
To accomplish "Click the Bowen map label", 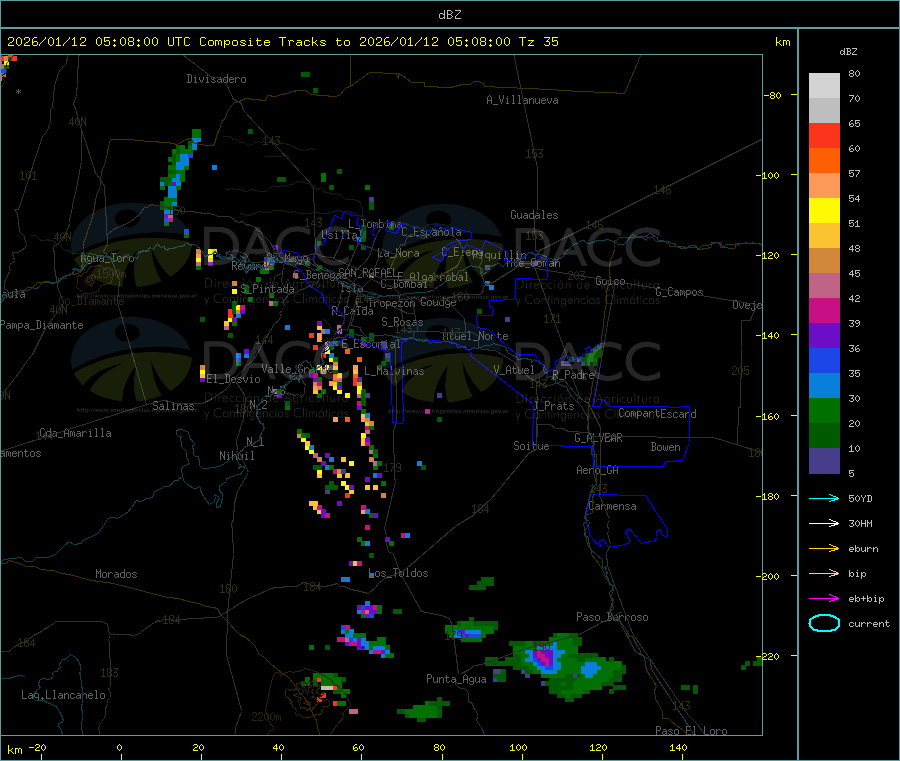I will point(666,447).
